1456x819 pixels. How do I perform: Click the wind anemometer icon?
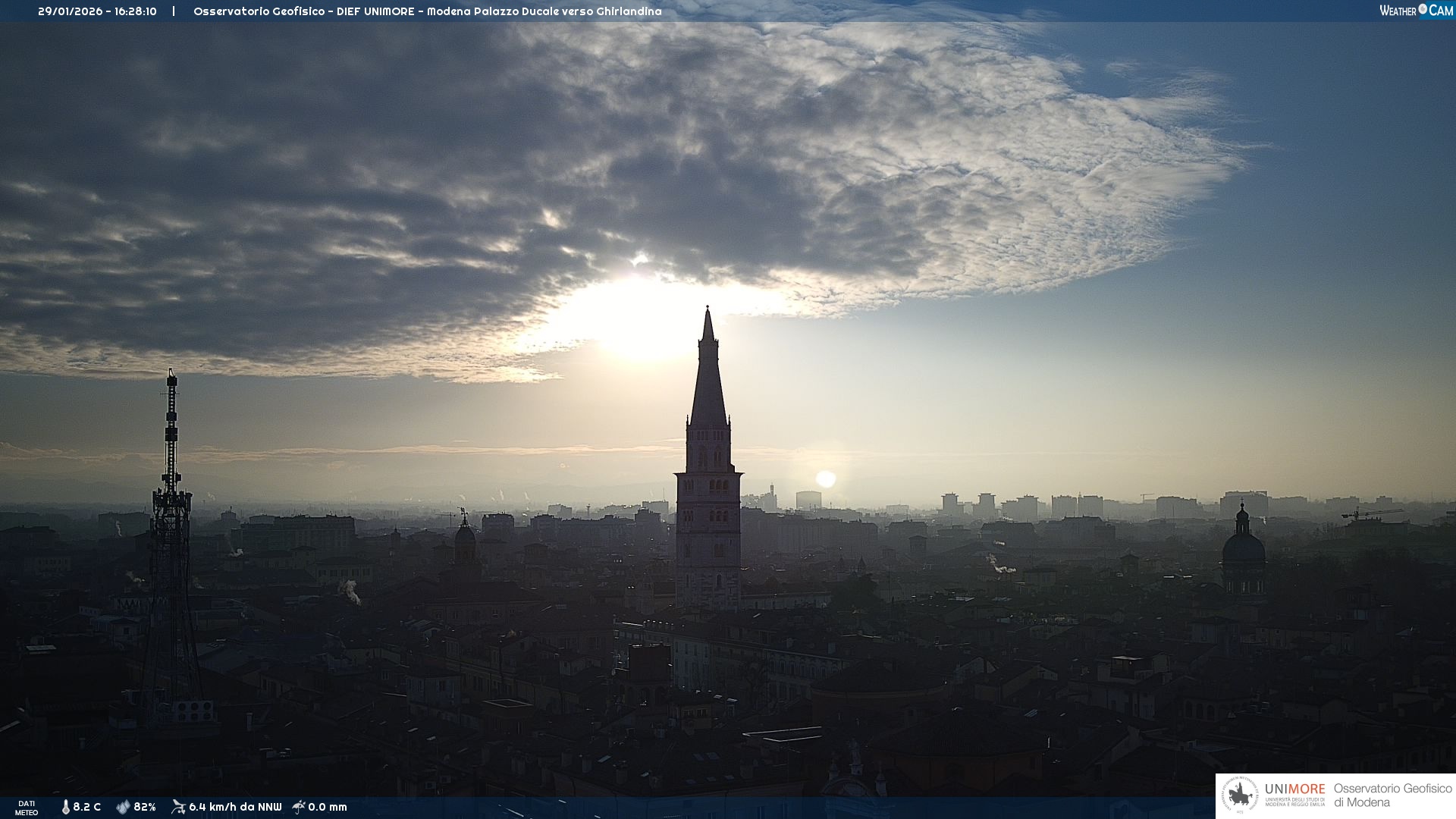click(x=178, y=807)
